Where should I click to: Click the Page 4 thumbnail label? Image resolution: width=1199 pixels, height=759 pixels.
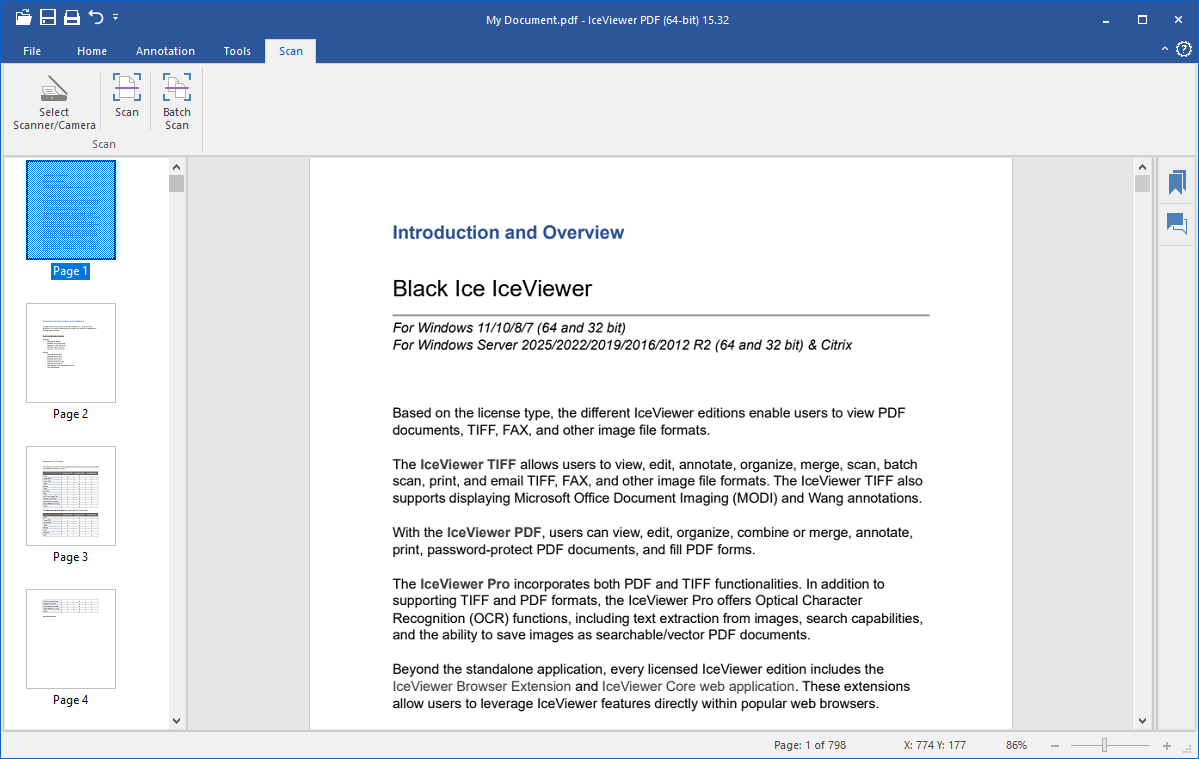pos(70,700)
